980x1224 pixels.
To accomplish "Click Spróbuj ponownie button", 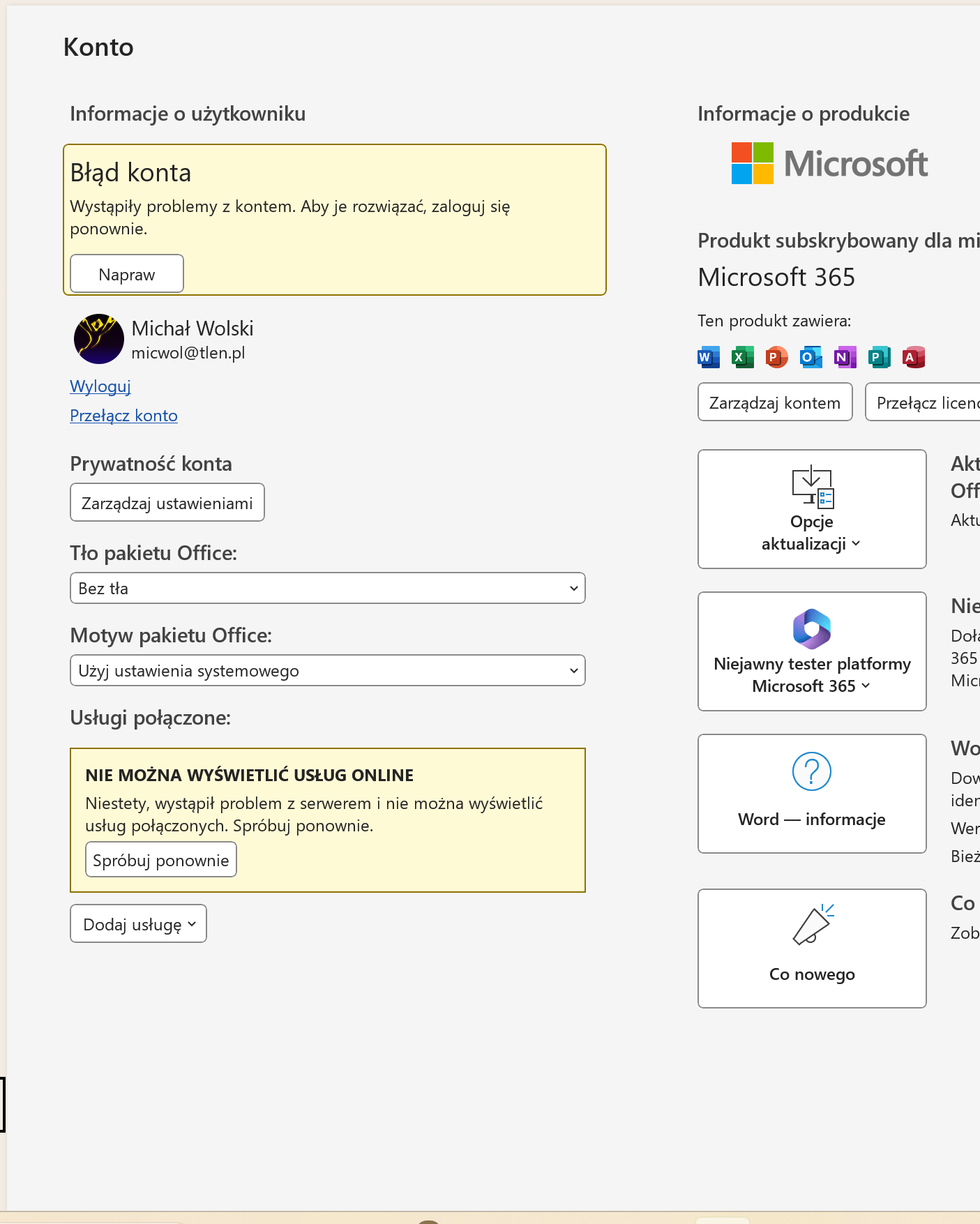I will coord(161,859).
